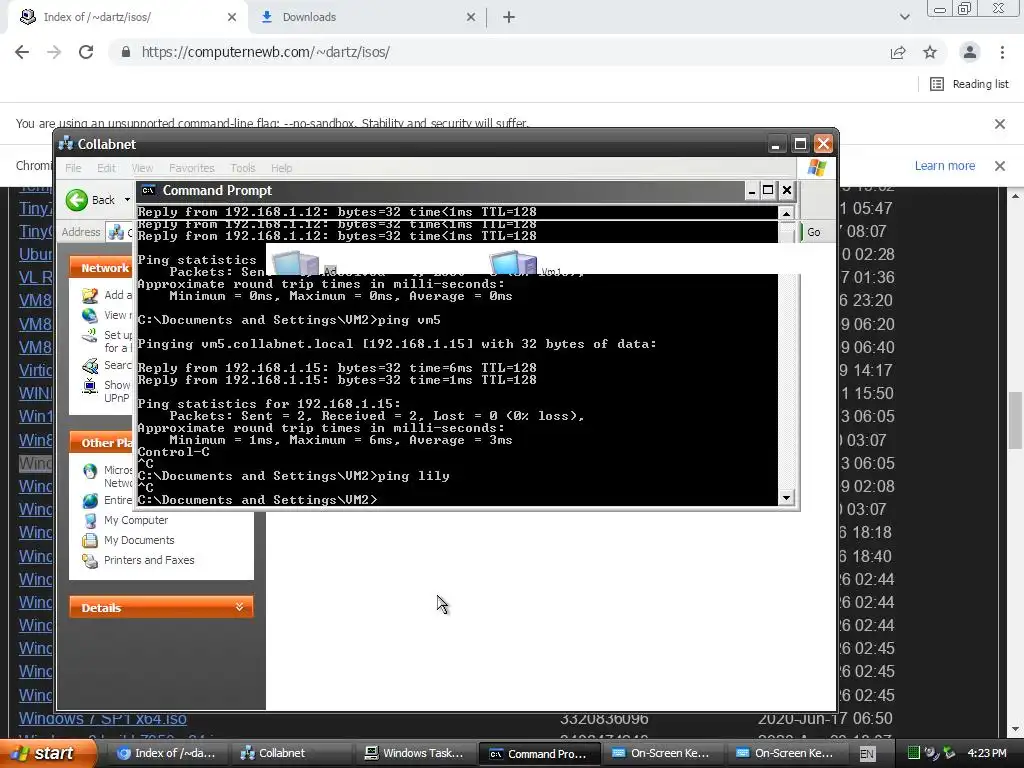Switch to Windows Task Manager taskbar button
The width and height of the screenshot is (1024, 768).
tap(414, 753)
